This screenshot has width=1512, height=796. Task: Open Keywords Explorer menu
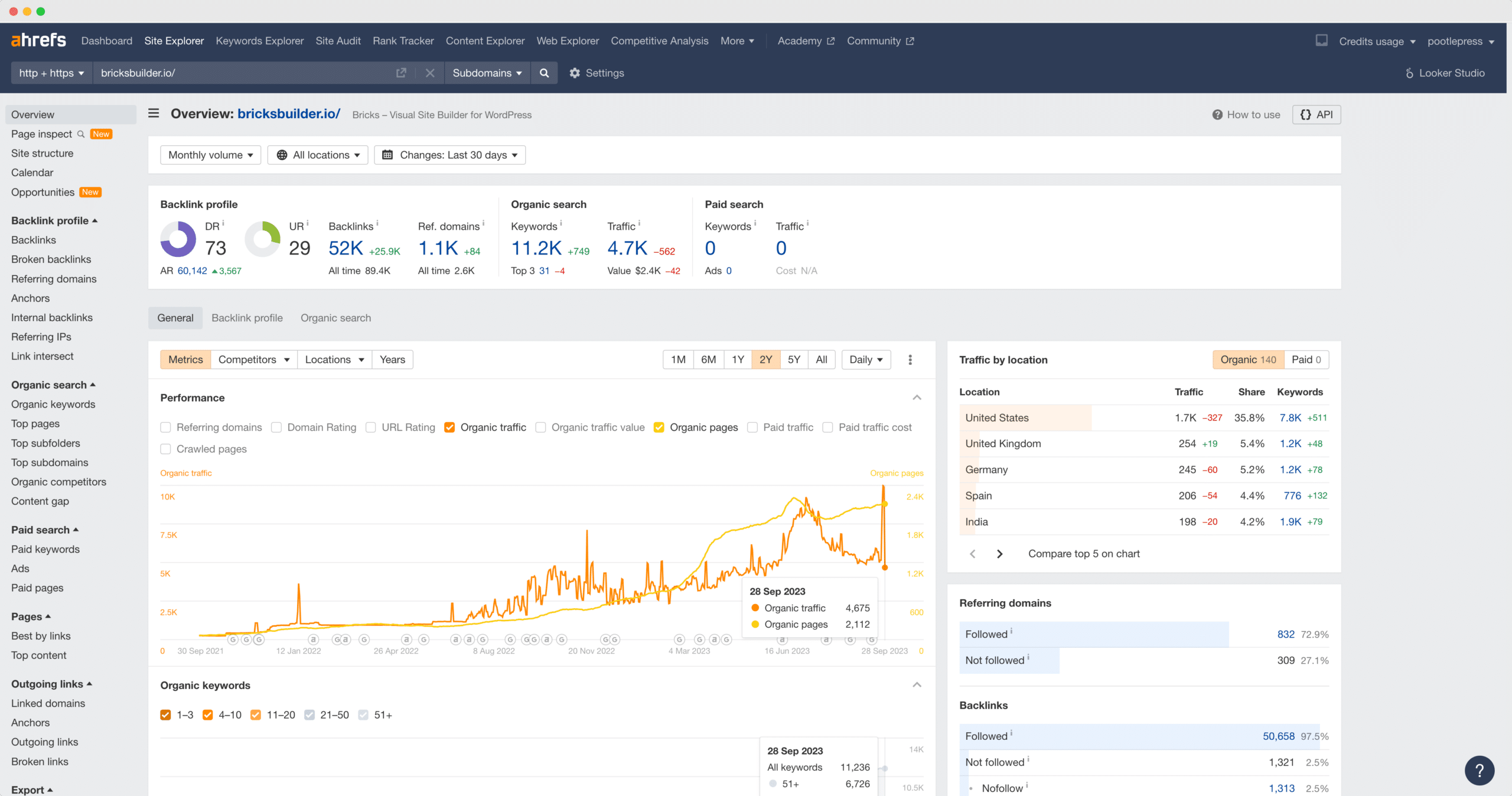[259, 41]
